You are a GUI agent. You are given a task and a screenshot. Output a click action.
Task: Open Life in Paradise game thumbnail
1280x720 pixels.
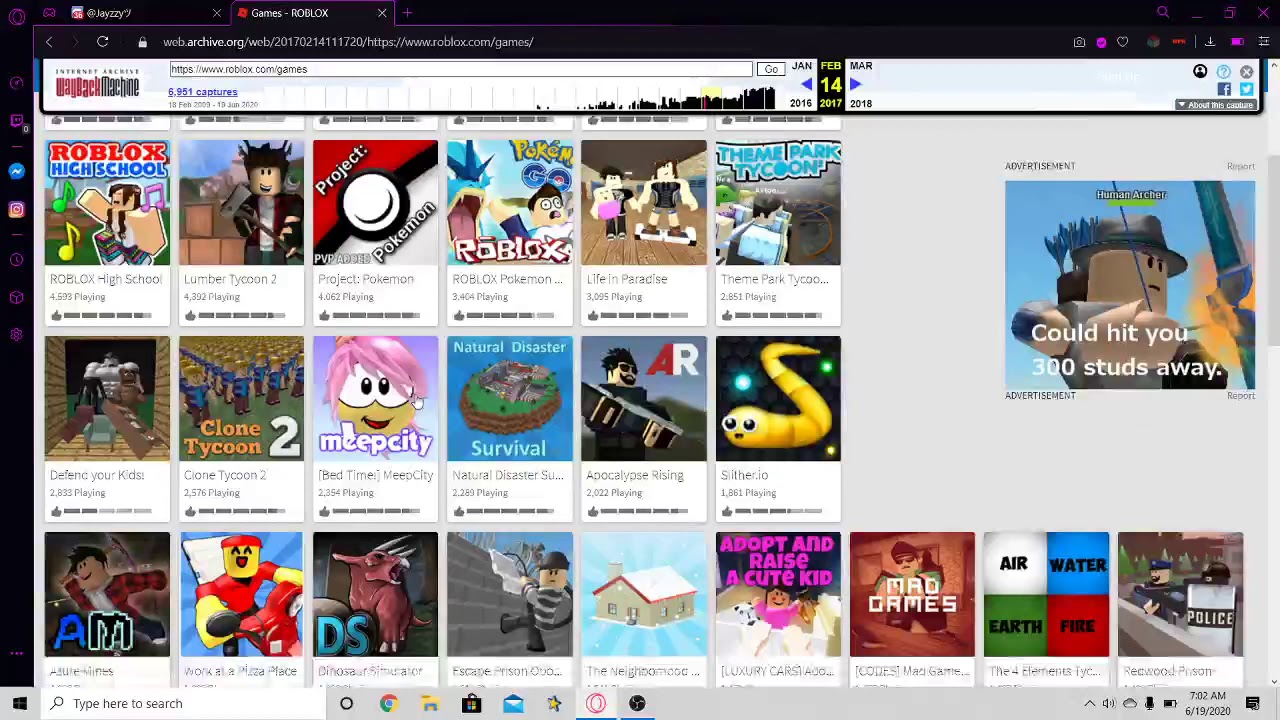(644, 202)
